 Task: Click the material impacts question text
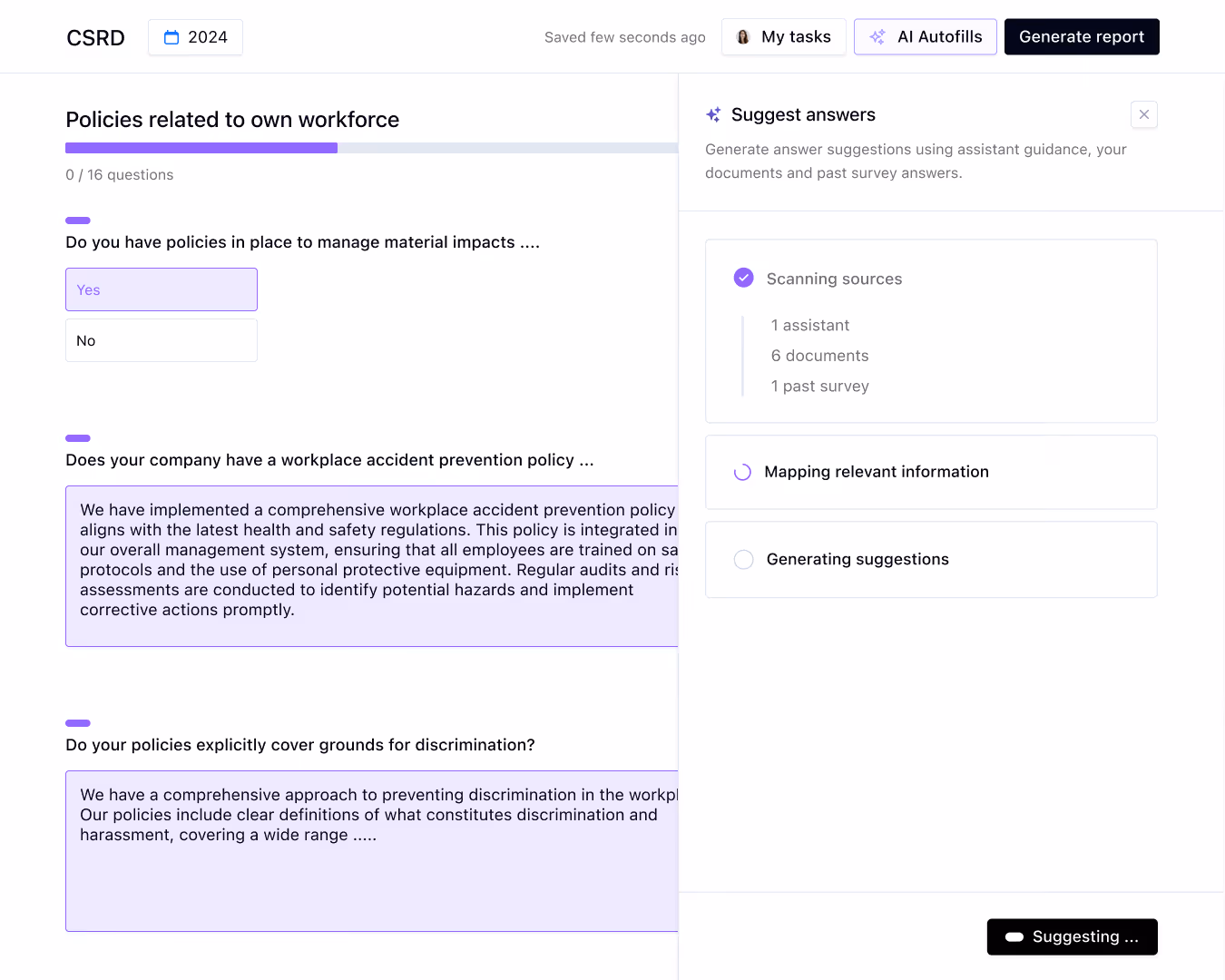click(303, 242)
